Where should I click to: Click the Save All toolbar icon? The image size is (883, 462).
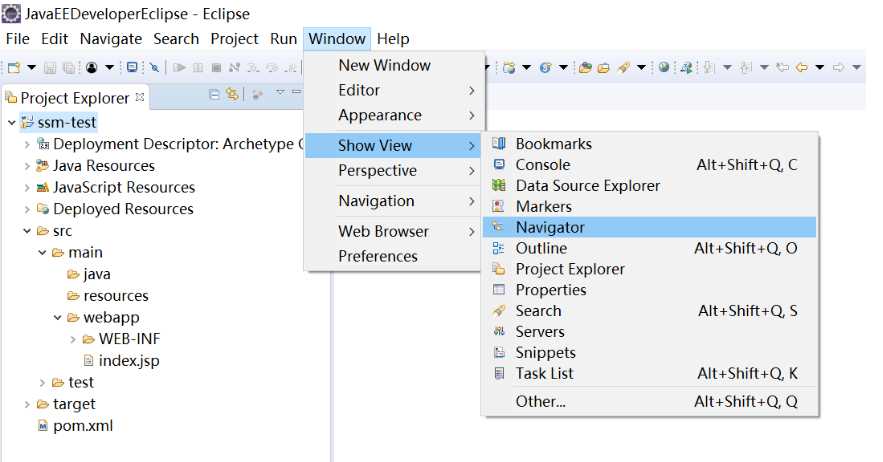pos(68,68)
